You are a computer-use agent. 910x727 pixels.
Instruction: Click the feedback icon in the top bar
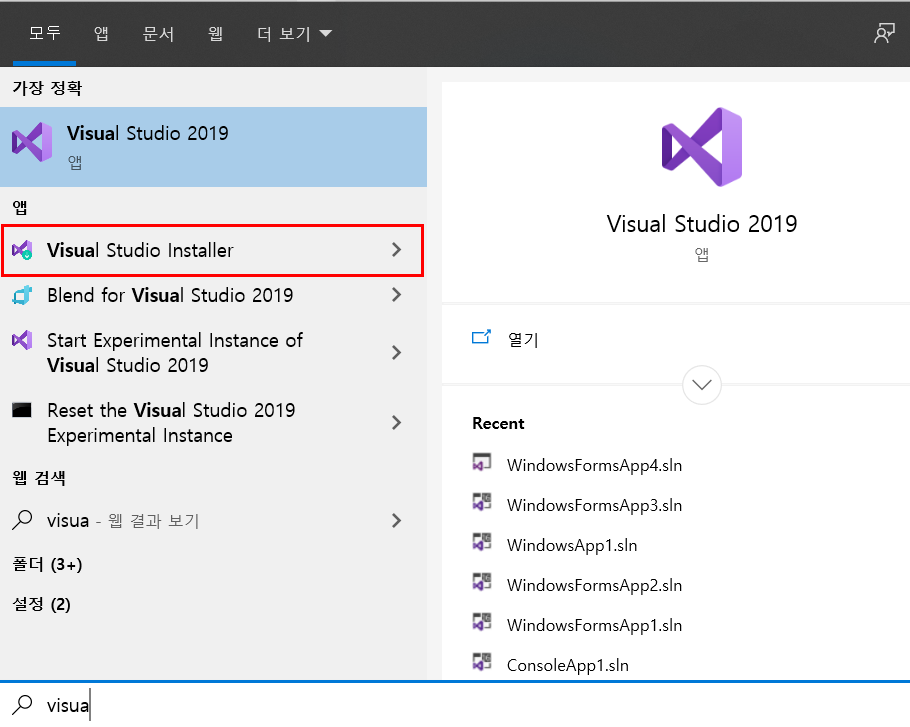(x=884, y=33)
